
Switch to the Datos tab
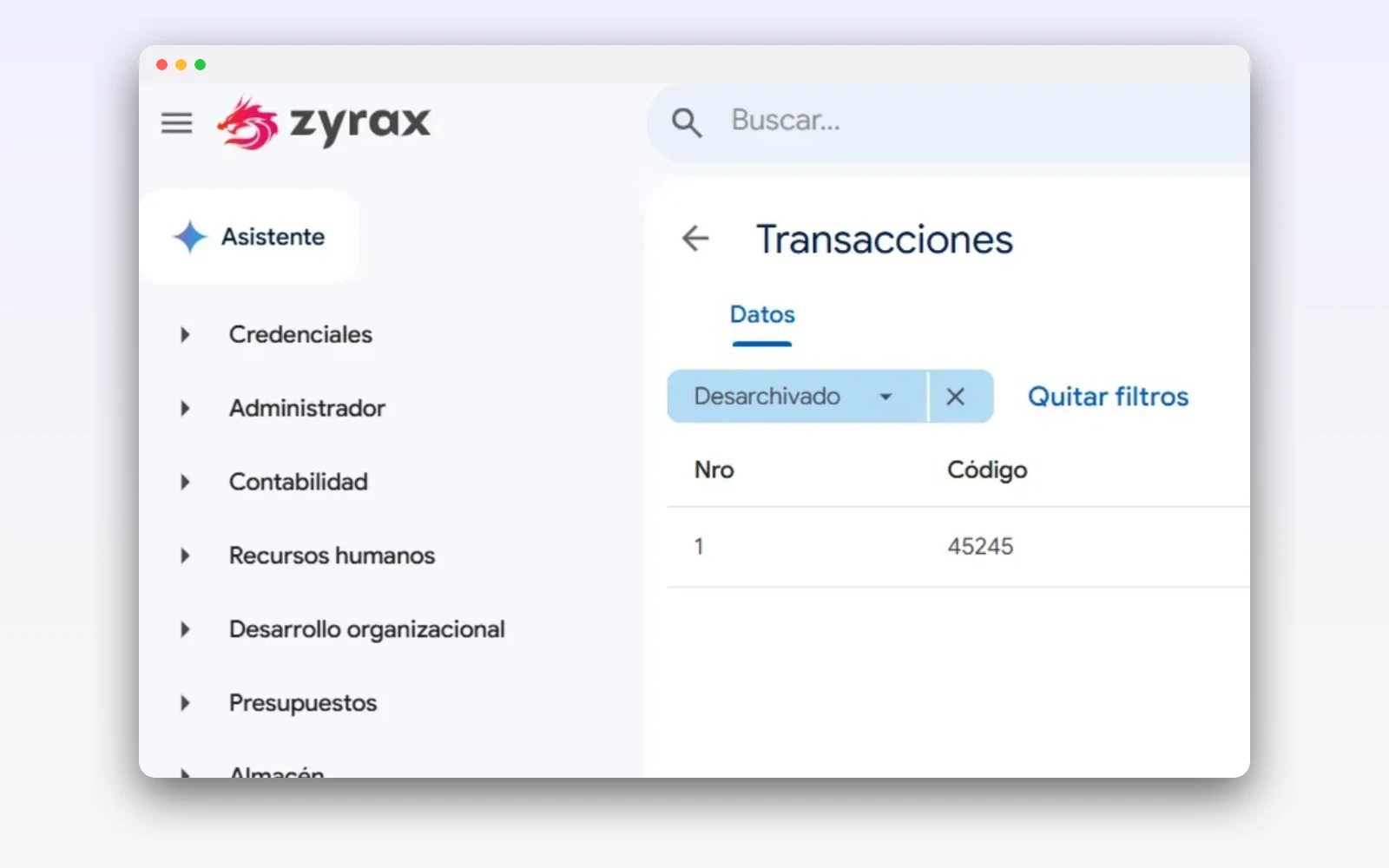pyautogui.click(x=762, y=314)
